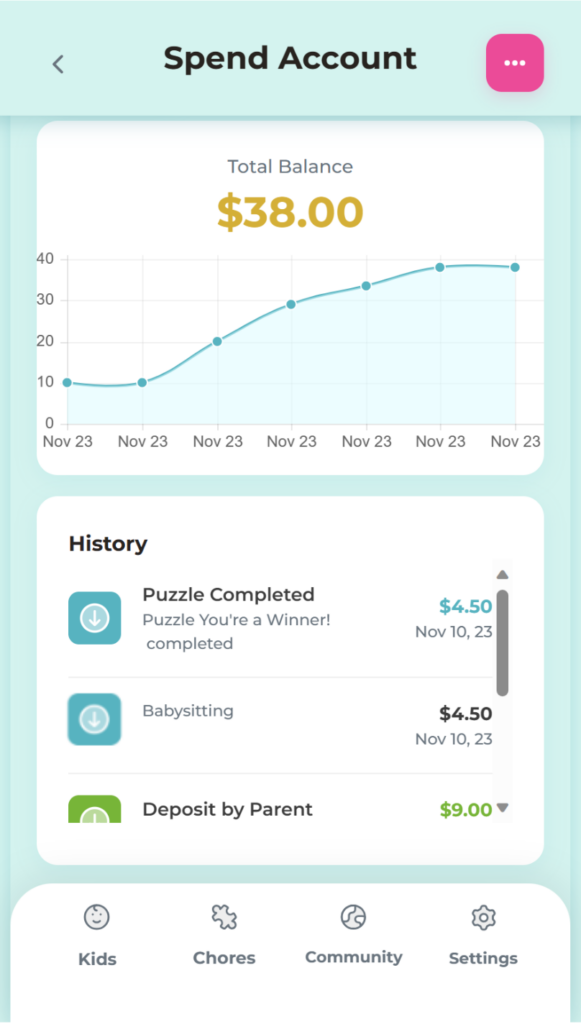Open the pink ellipsis options menu

[514, 62]
